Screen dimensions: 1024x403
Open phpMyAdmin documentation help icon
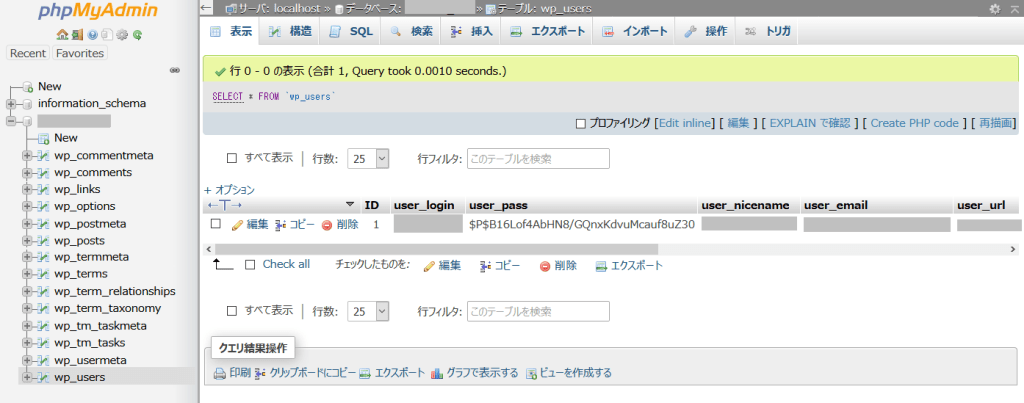click(92, 35)
